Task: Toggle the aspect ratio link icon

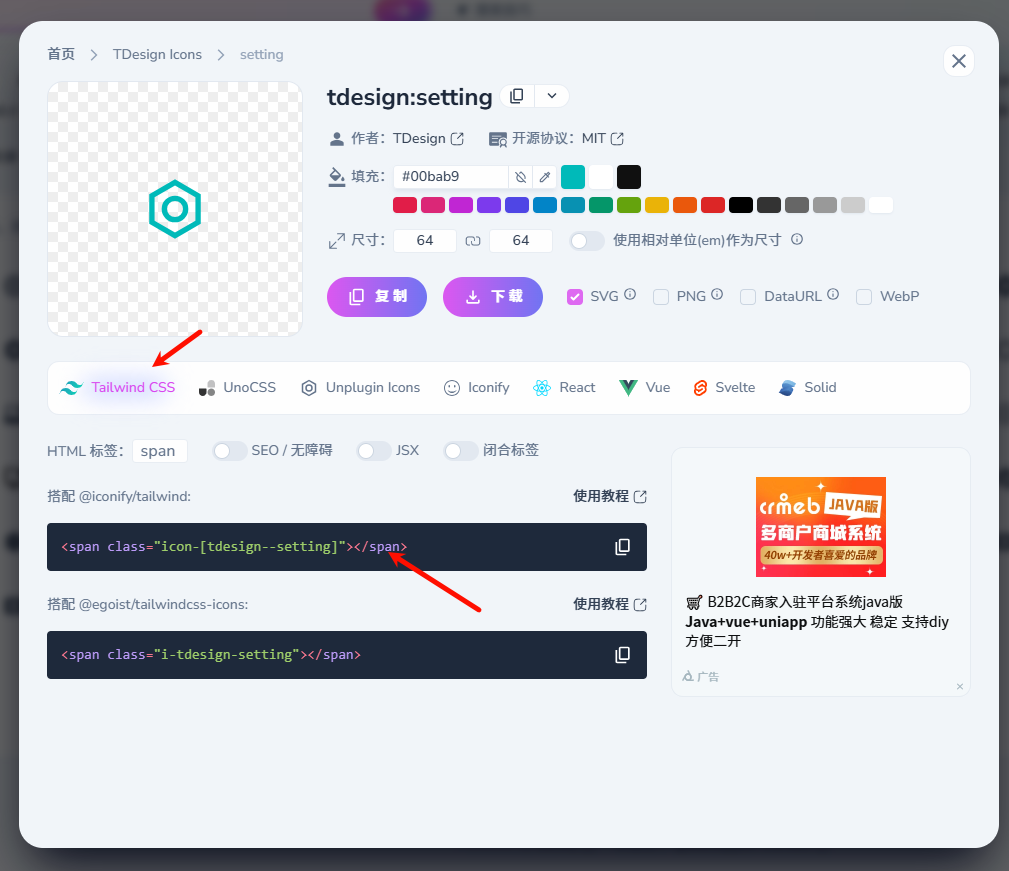Action: point(473,241)
